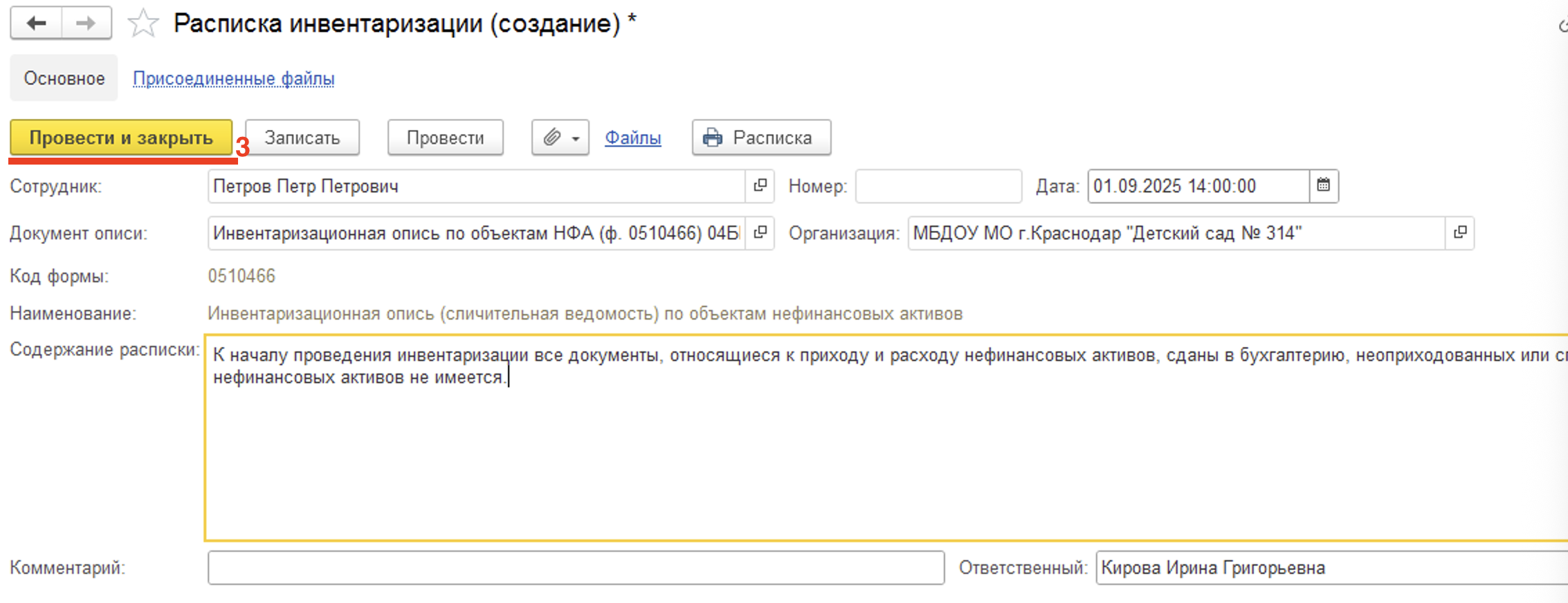Open the Файлы link
The height and width of the screenshot is (603, 1568).
pos(632,138)
